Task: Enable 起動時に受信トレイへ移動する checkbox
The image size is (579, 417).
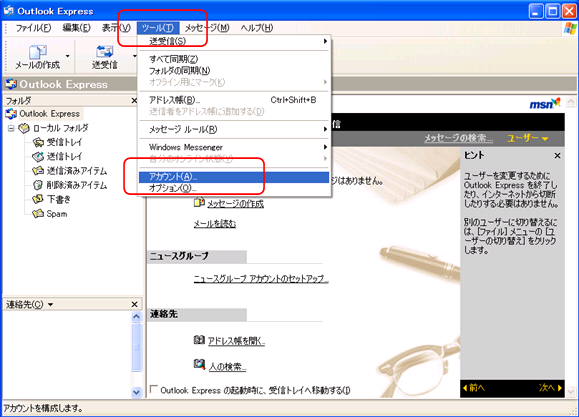Action: pos(154,389)
